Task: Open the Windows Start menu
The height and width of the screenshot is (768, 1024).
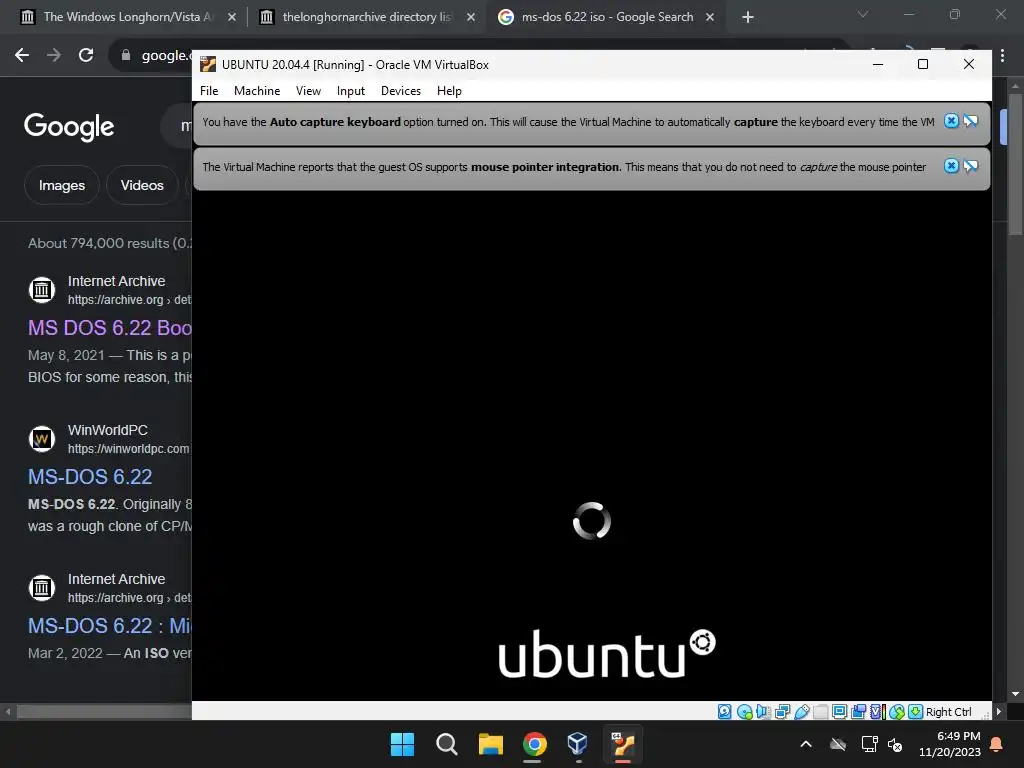Action: click(402, 744)
